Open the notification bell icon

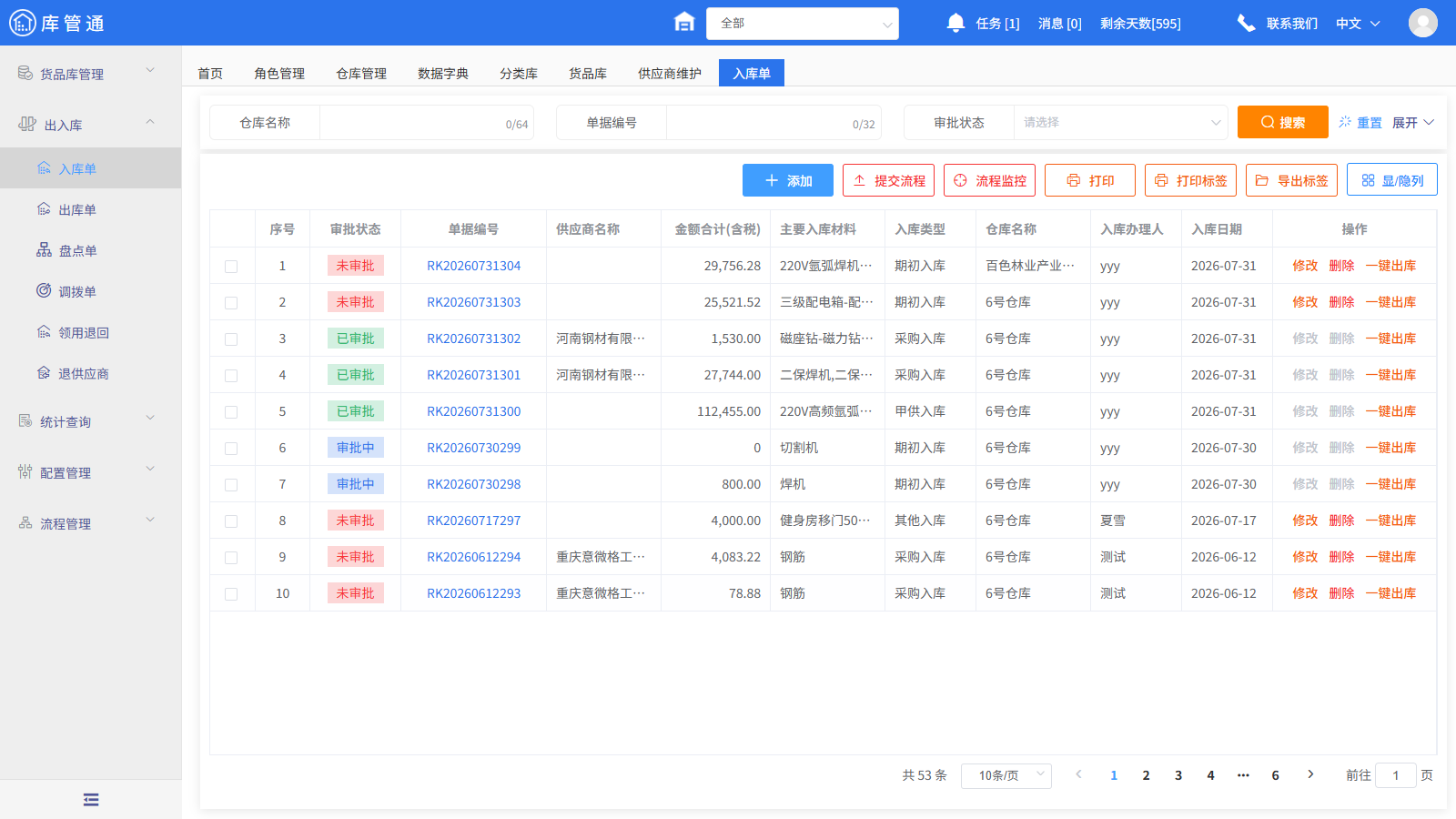pos(955,23)
